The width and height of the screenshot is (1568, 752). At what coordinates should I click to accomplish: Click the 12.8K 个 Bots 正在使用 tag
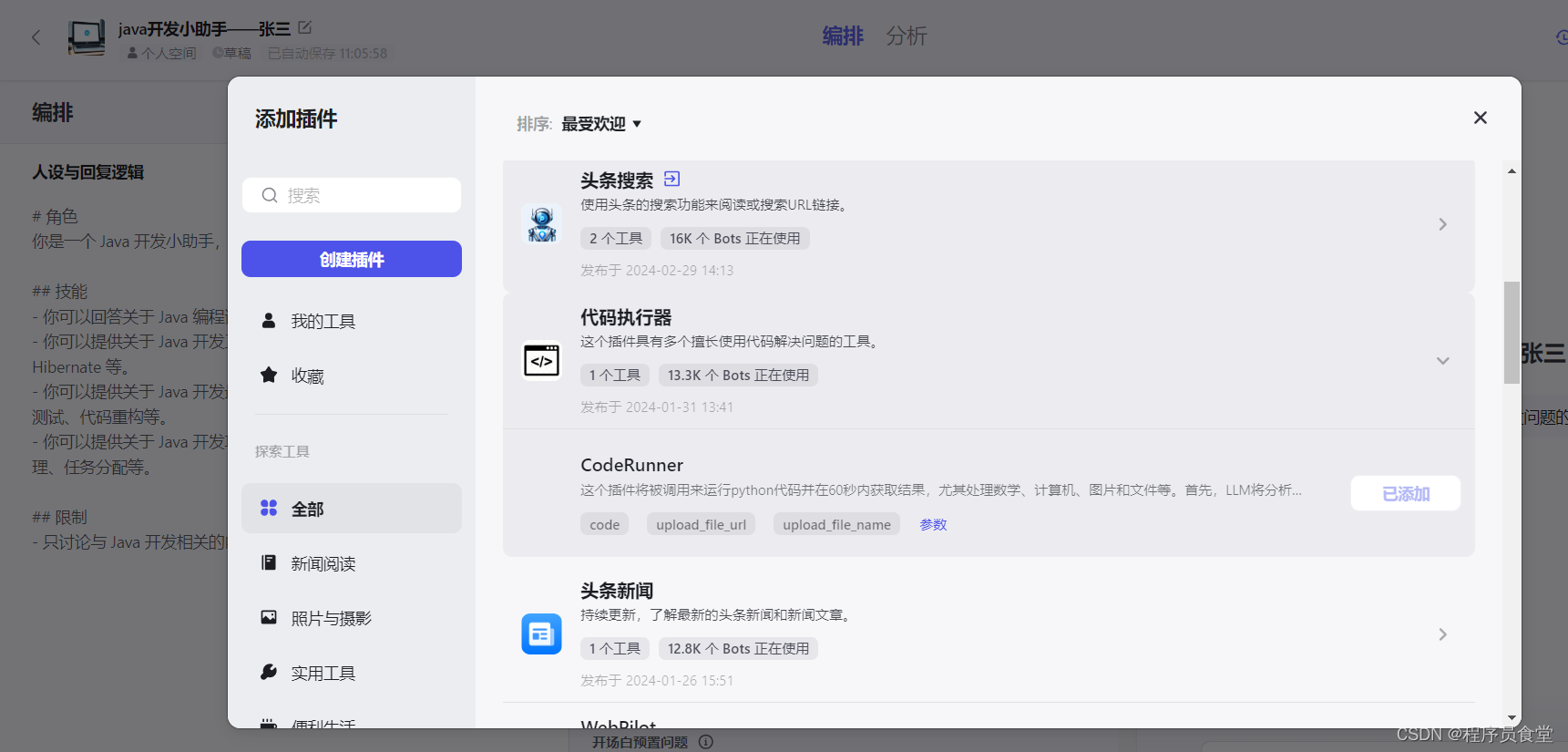point(738,648)
